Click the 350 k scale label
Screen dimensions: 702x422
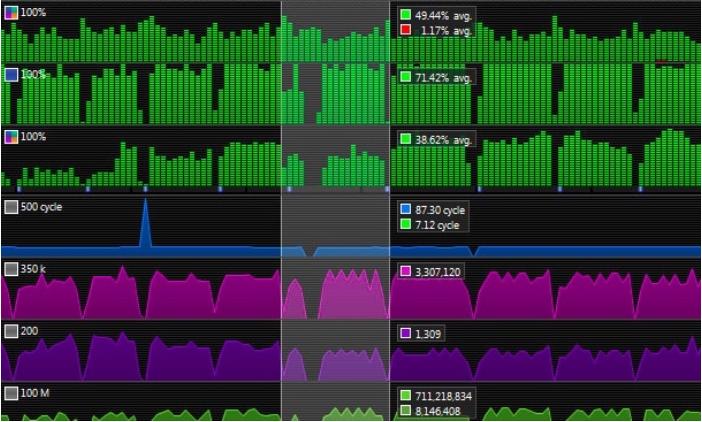[x=33, y=269]
